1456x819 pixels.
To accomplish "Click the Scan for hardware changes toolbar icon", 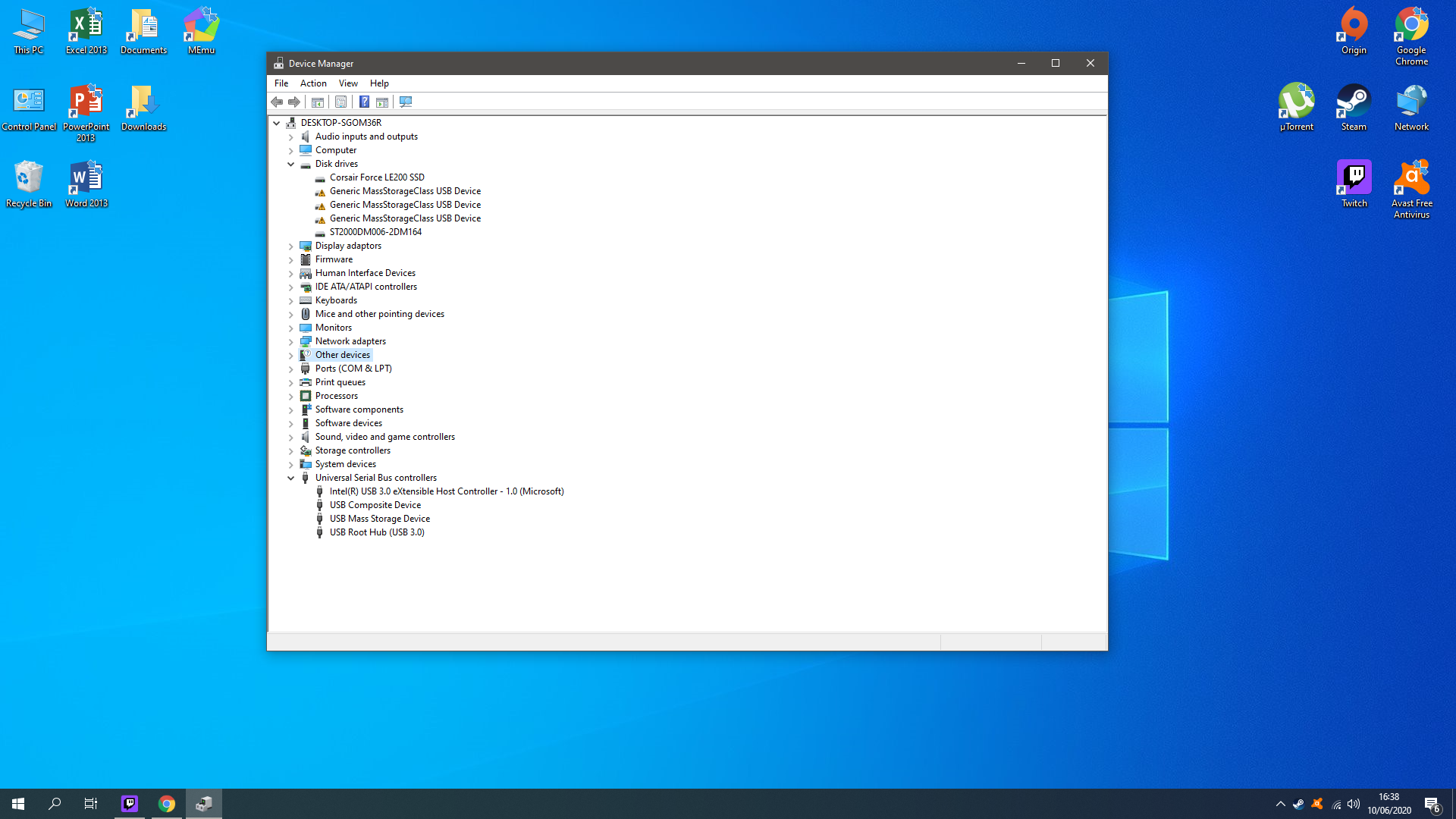I will (406, 102).
